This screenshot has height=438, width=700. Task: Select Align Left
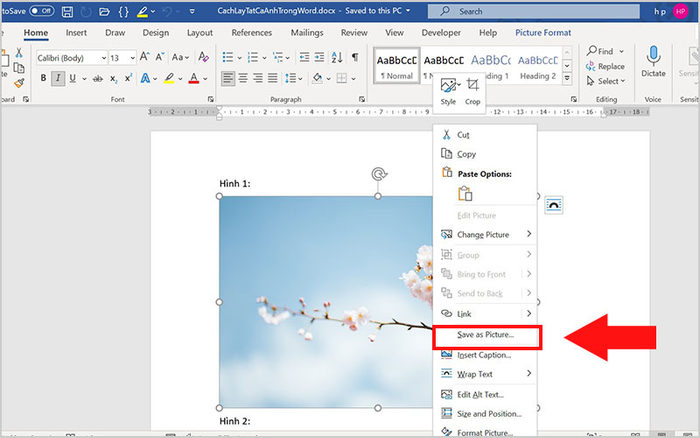[228, 79]
